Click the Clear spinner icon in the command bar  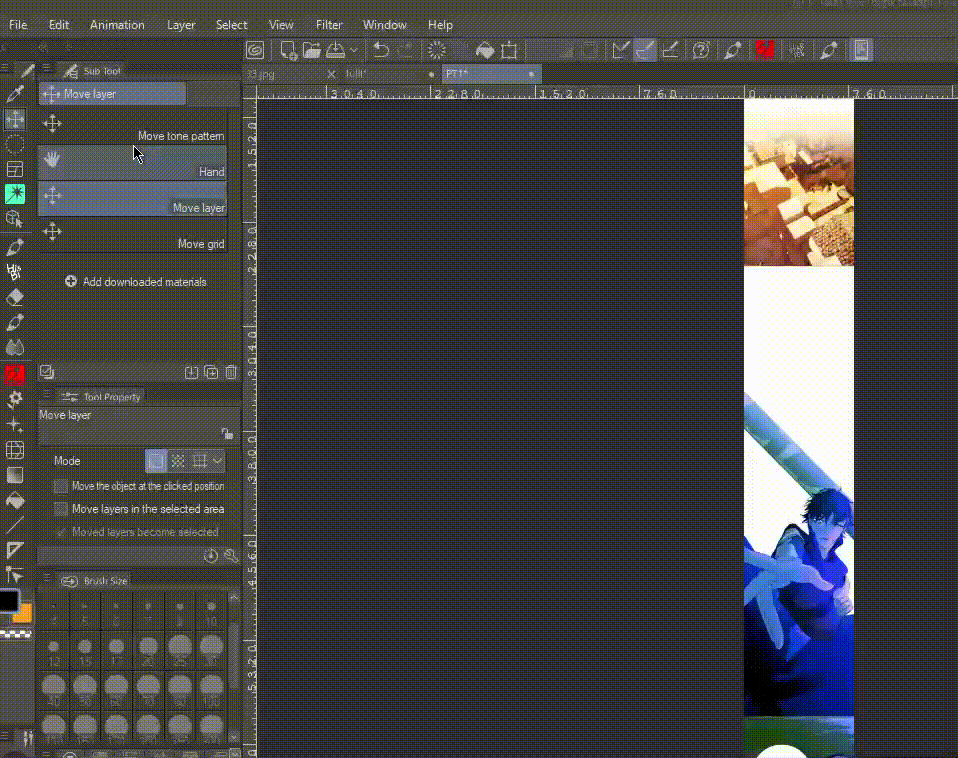tap(437, 50)
